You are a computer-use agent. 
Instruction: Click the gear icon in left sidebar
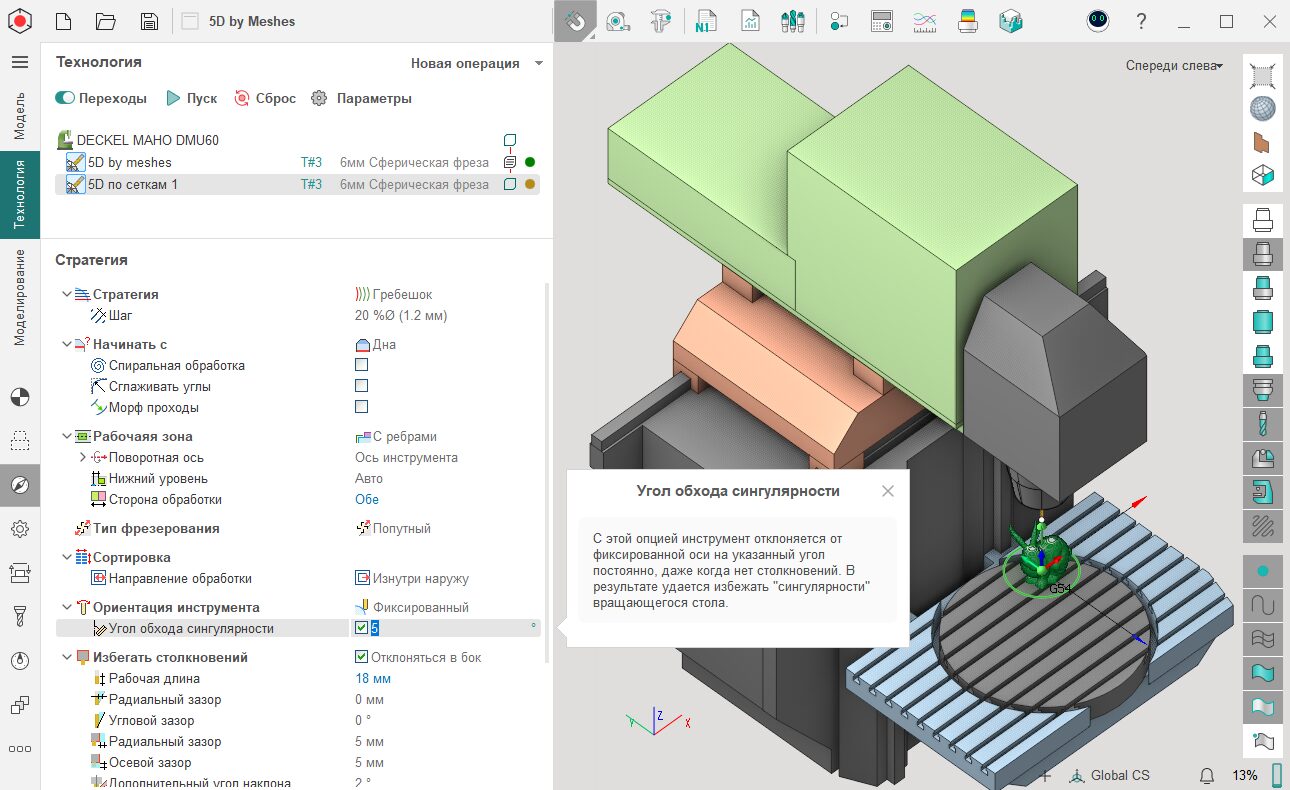tap(20, 528)
